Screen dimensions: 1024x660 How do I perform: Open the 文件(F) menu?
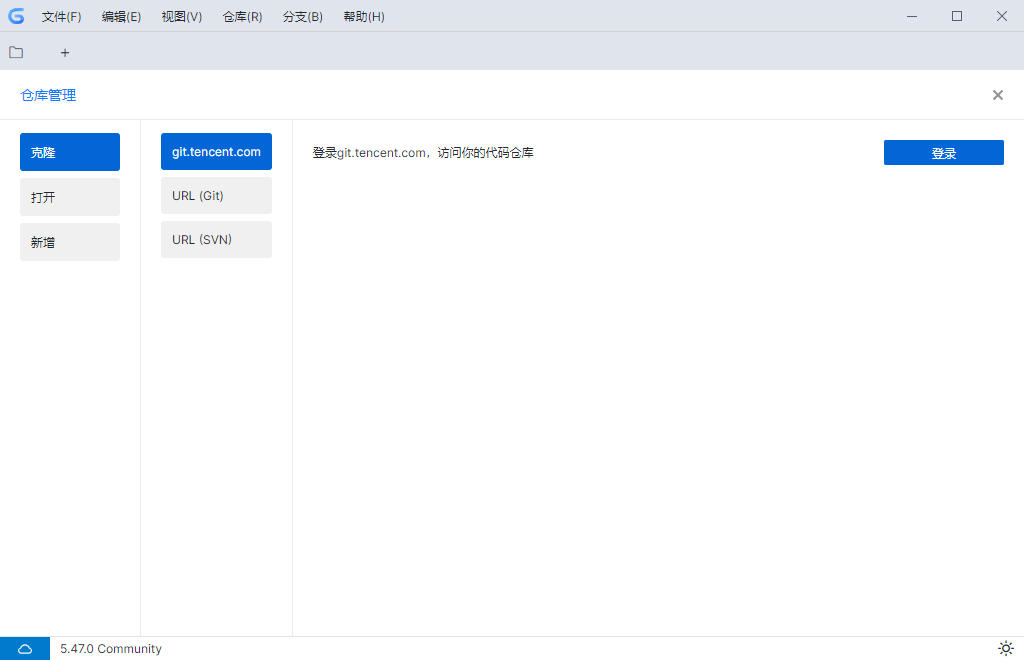pyautogui.click(x=61, y=16)
